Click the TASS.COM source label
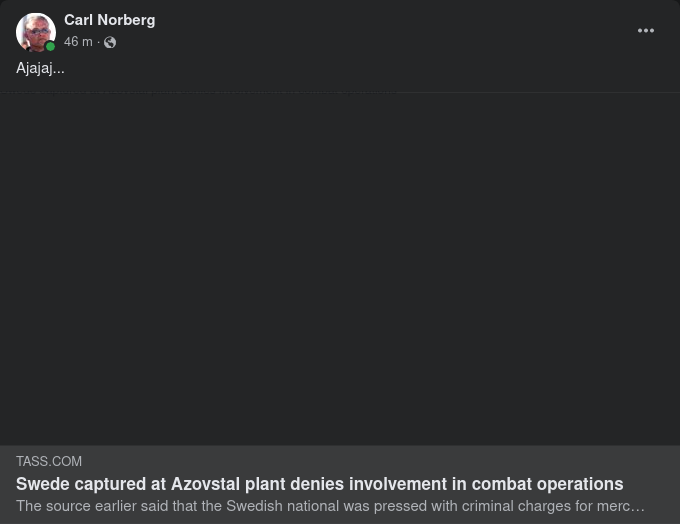 (x=49, y=461)
